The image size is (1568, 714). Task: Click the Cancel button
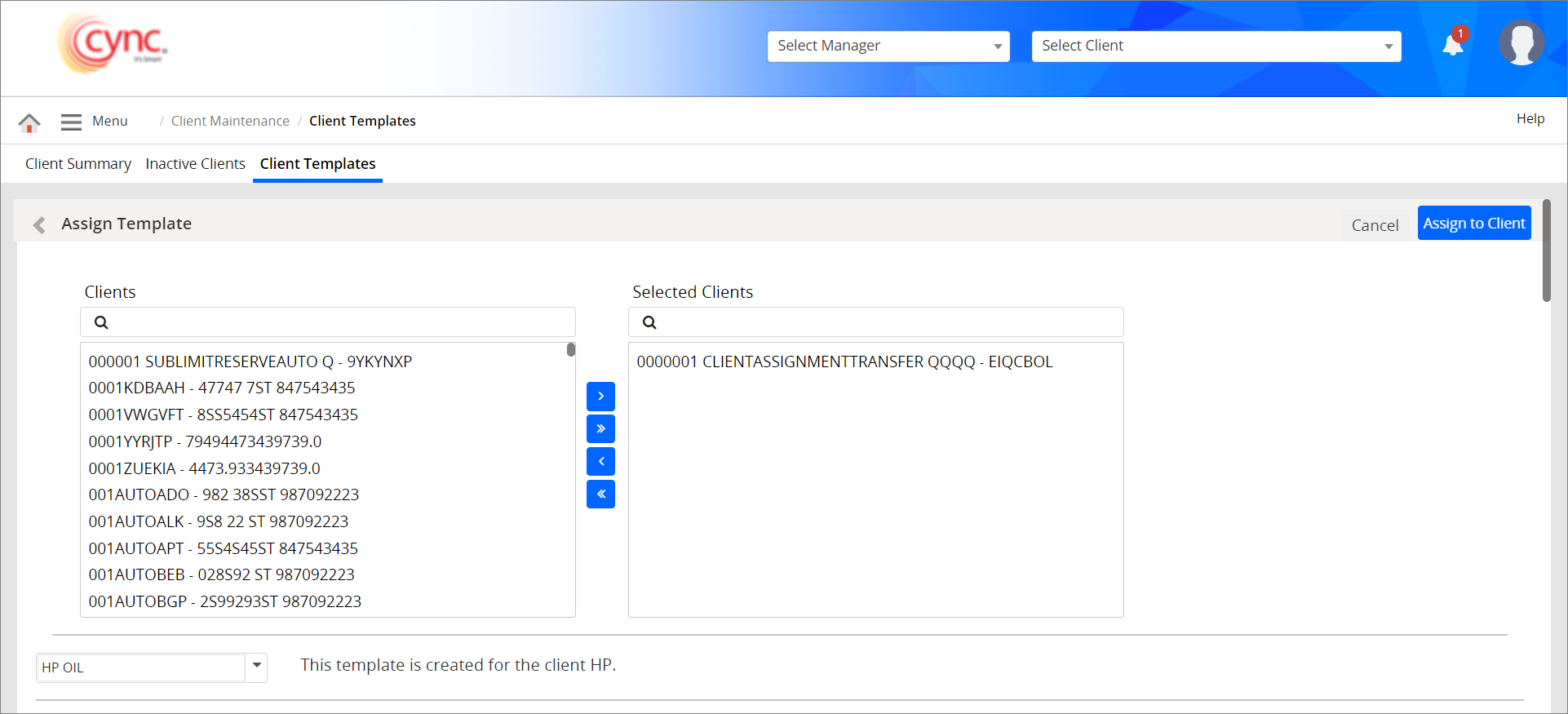pyautogui.click(x=1375, y=225)
